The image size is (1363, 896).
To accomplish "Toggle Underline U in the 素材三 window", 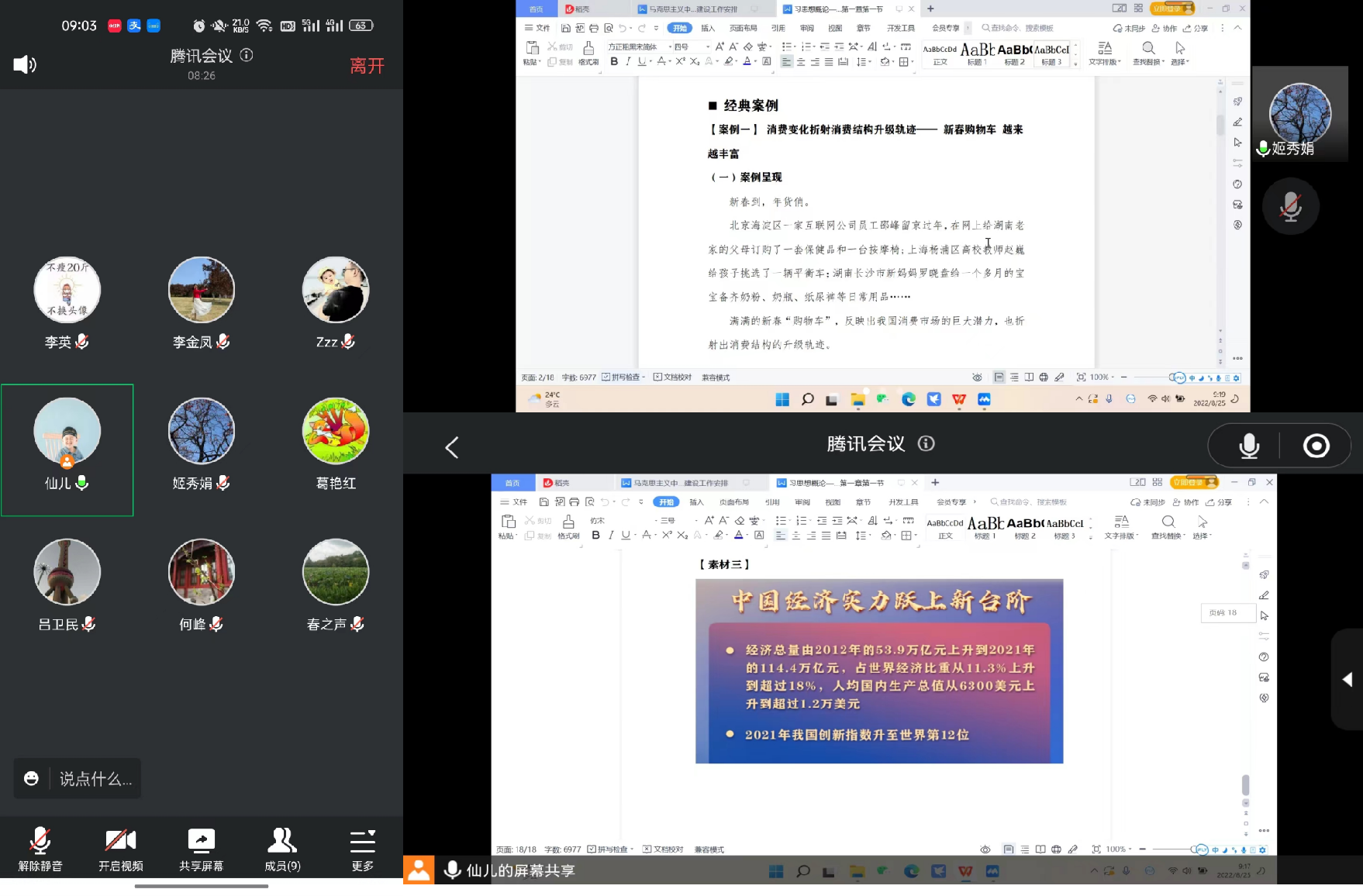I will tap(625, 535).
